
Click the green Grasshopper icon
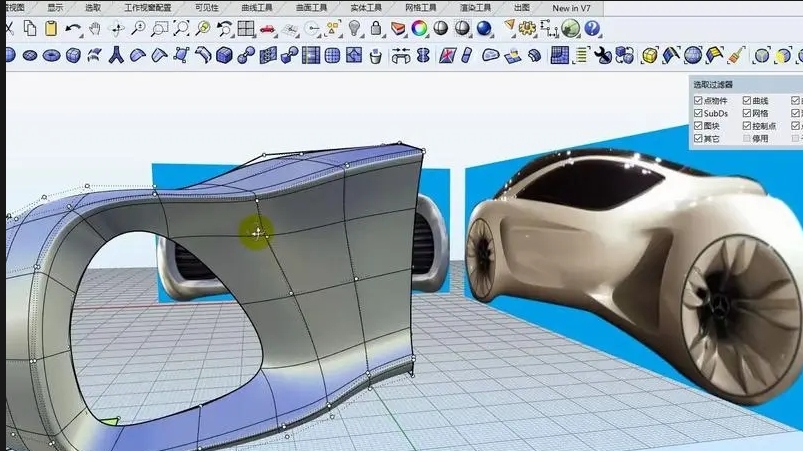[570, 29]
